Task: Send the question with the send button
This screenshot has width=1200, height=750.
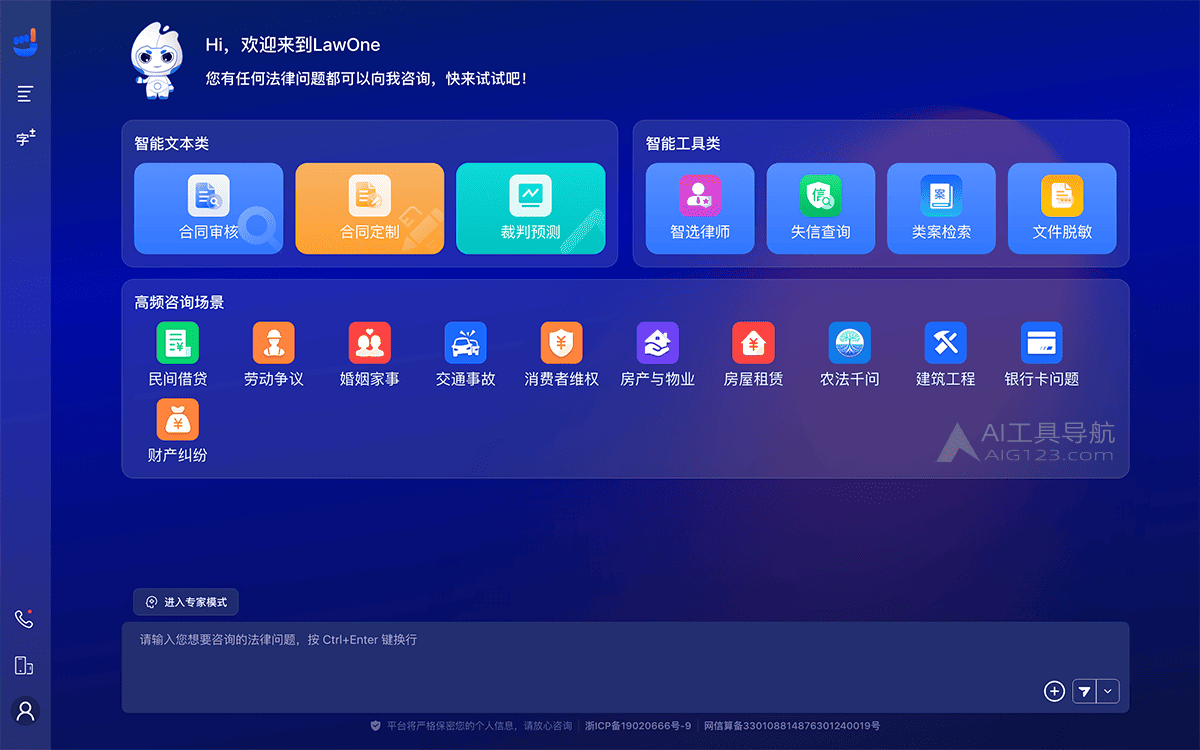Action: [x=1084, y=691]
